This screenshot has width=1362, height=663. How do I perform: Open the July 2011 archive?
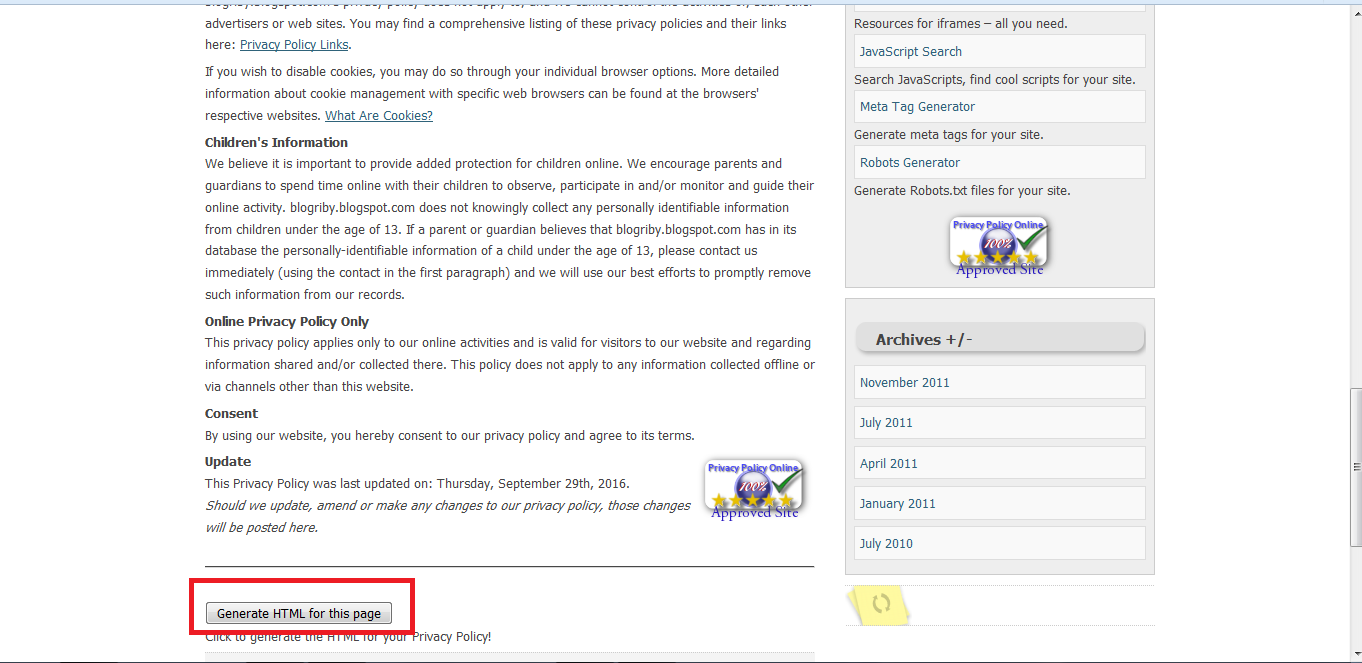pos(999,422)
